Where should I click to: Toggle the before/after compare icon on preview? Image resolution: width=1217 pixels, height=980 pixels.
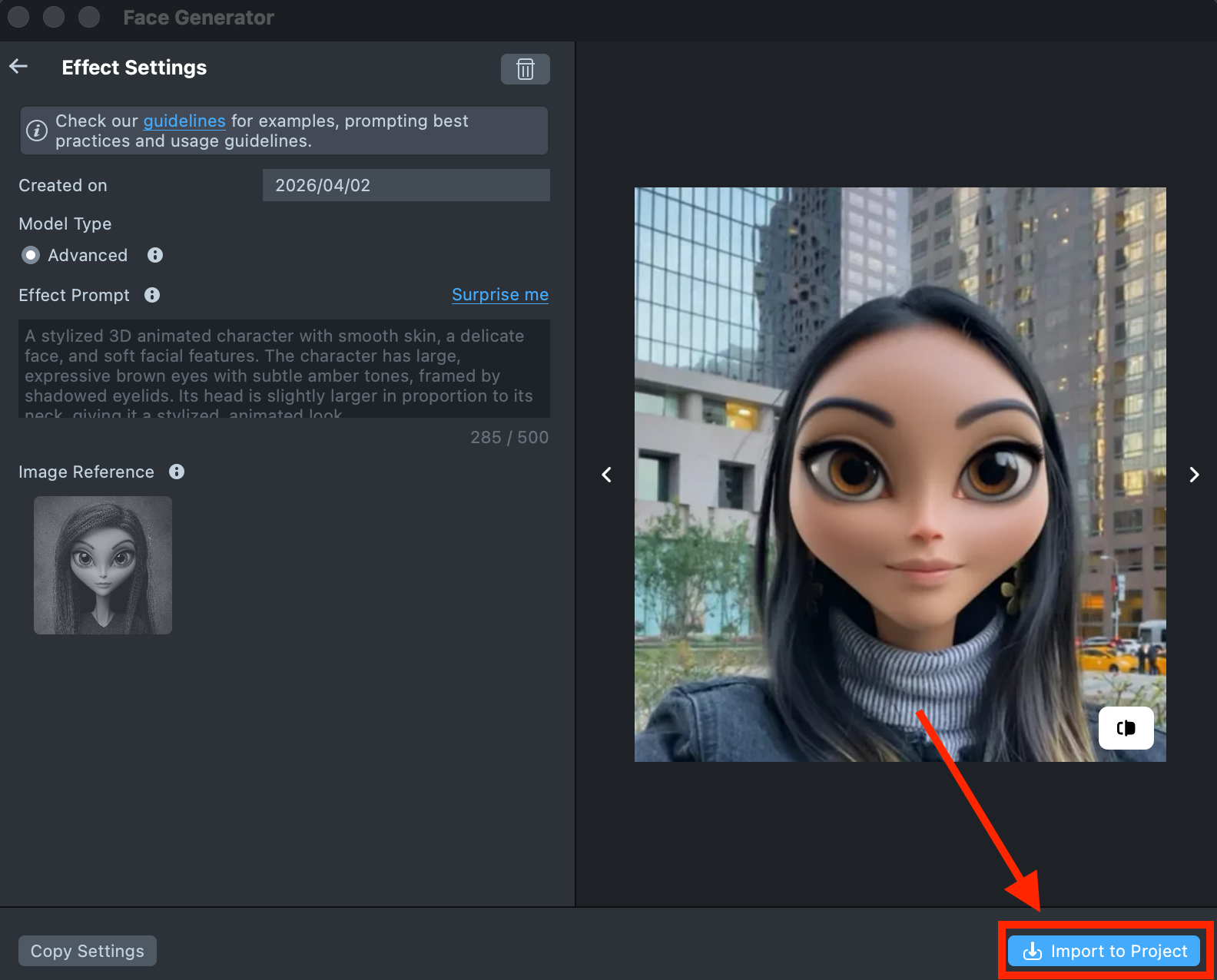point(1126,727)
